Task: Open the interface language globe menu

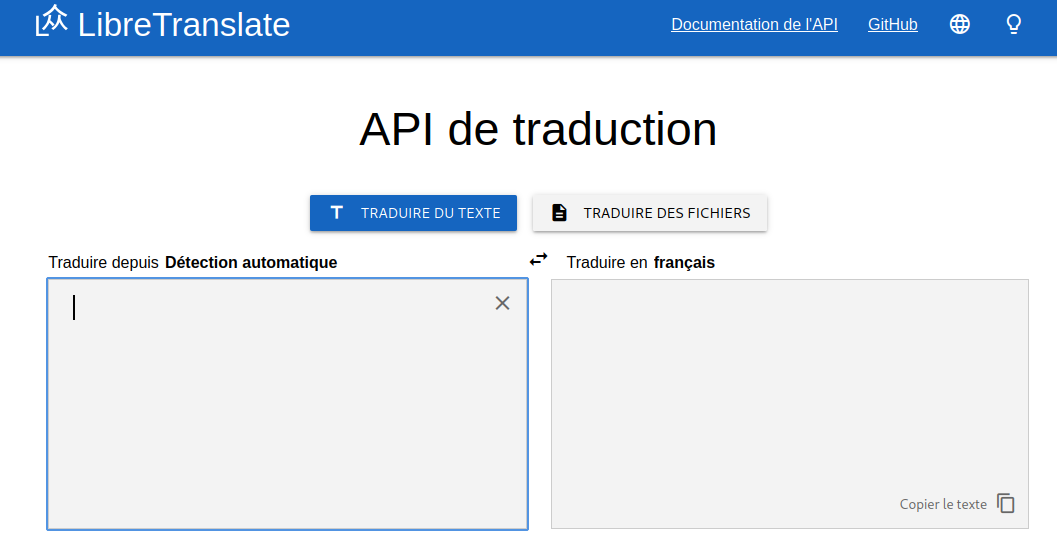Action: coord(959,25)
